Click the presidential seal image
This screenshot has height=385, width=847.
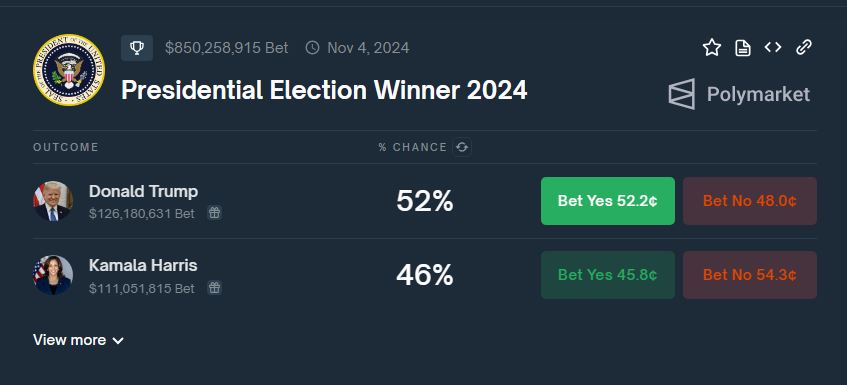pyautogui.click(x=69, y=70)
